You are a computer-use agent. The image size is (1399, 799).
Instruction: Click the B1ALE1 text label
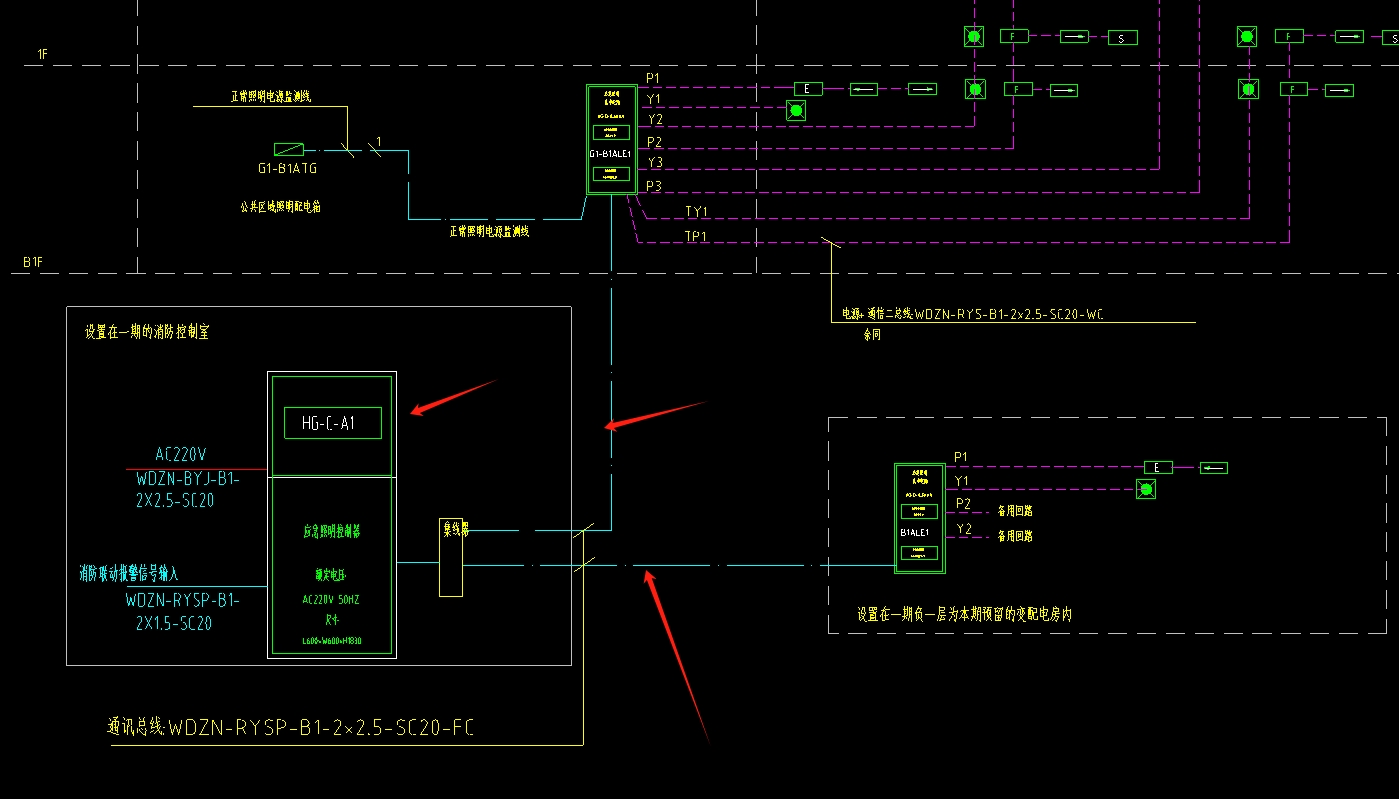click(915, 533)
